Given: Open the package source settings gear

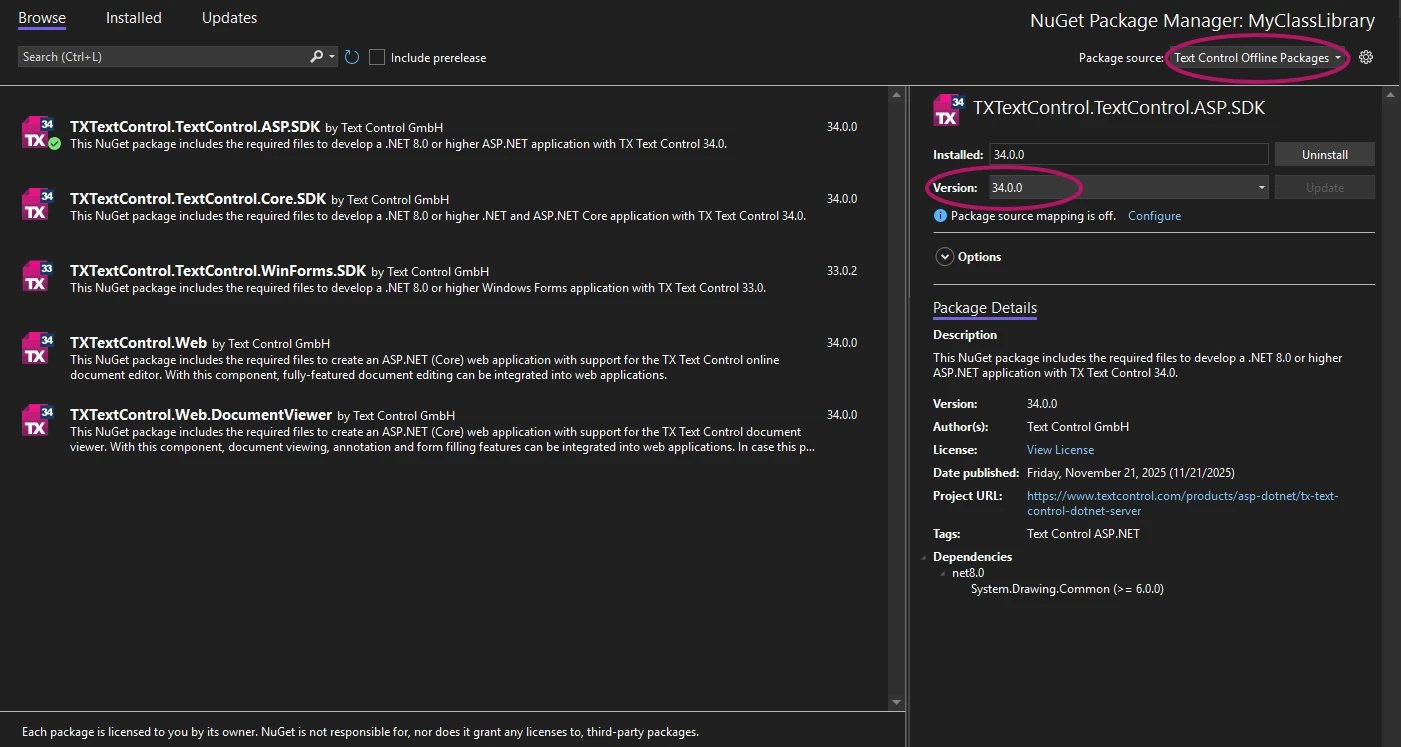Looking at the screenshot, I should [1366, 57].
